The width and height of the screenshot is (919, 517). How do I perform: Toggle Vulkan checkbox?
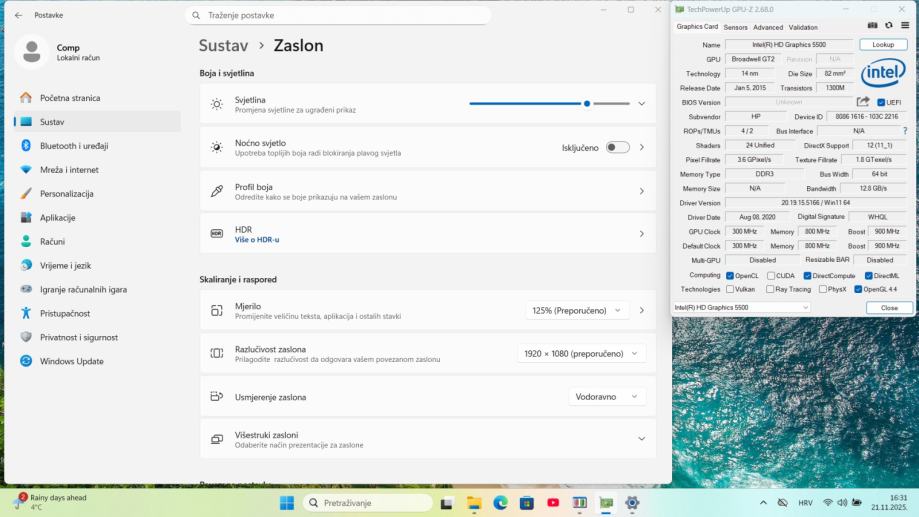pyautogui.click(x=730, y=289)
